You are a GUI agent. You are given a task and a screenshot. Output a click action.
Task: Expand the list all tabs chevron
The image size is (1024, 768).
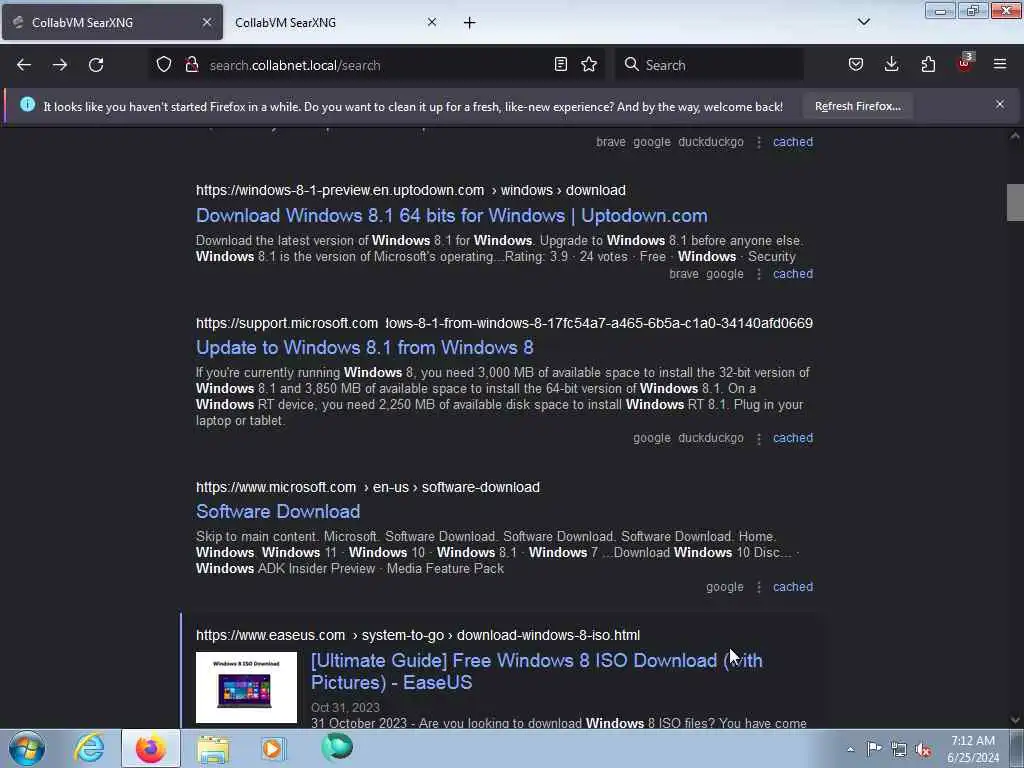click(864, 22)
